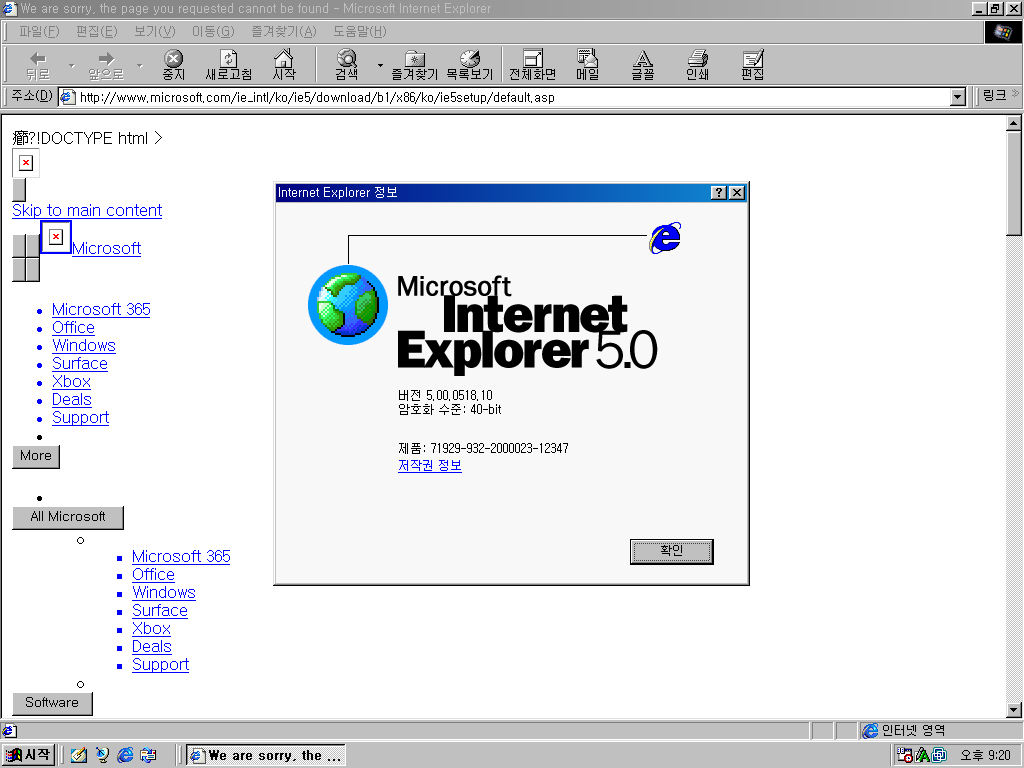Open the first Microsoft 365 link
Image resolution: width=1024 pixels, height=768 pixels.
101,310
